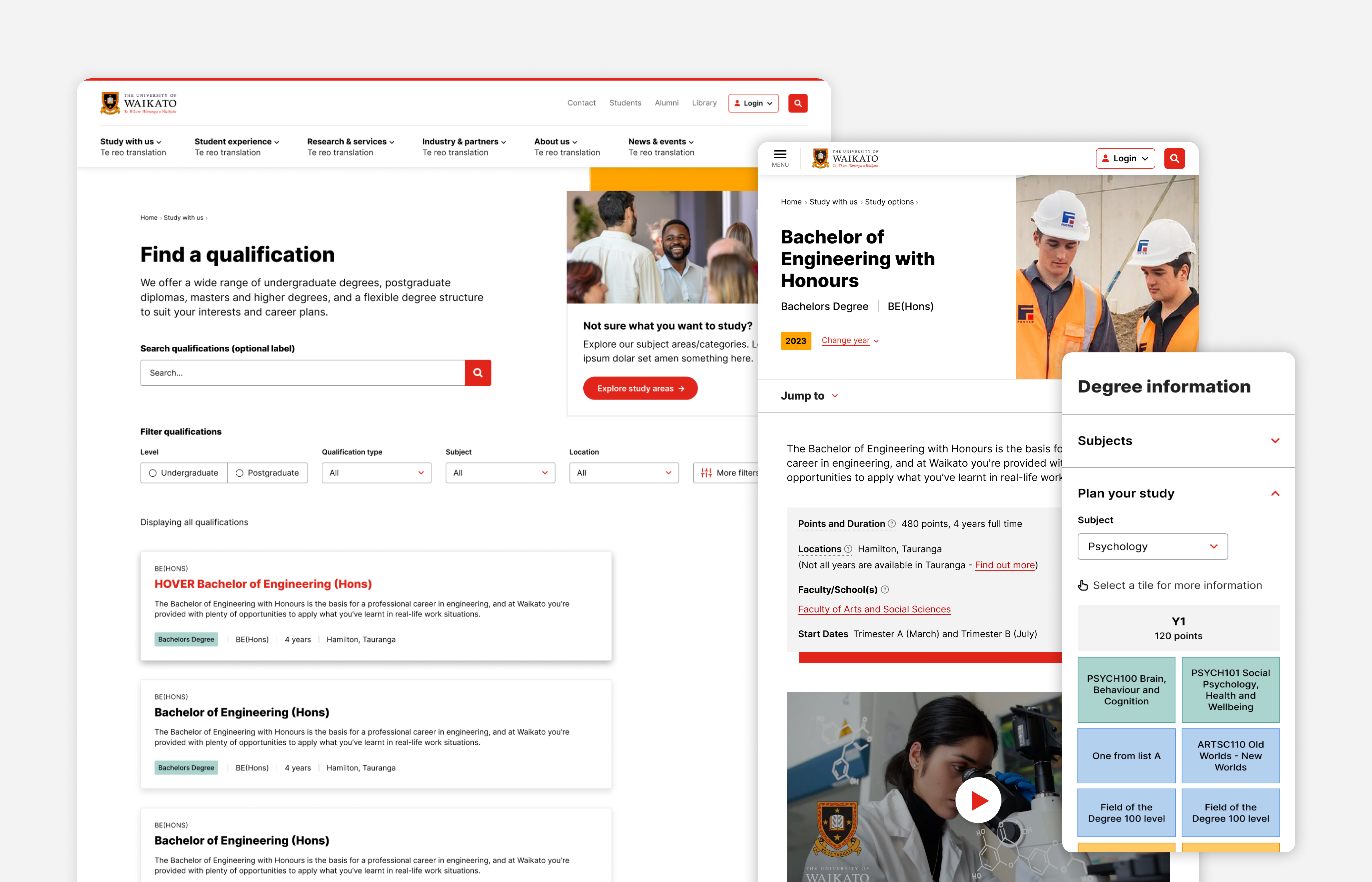1372x882 pixels.
Task: Click the red search button beside Search qualifications field
Action: (478, 373)
